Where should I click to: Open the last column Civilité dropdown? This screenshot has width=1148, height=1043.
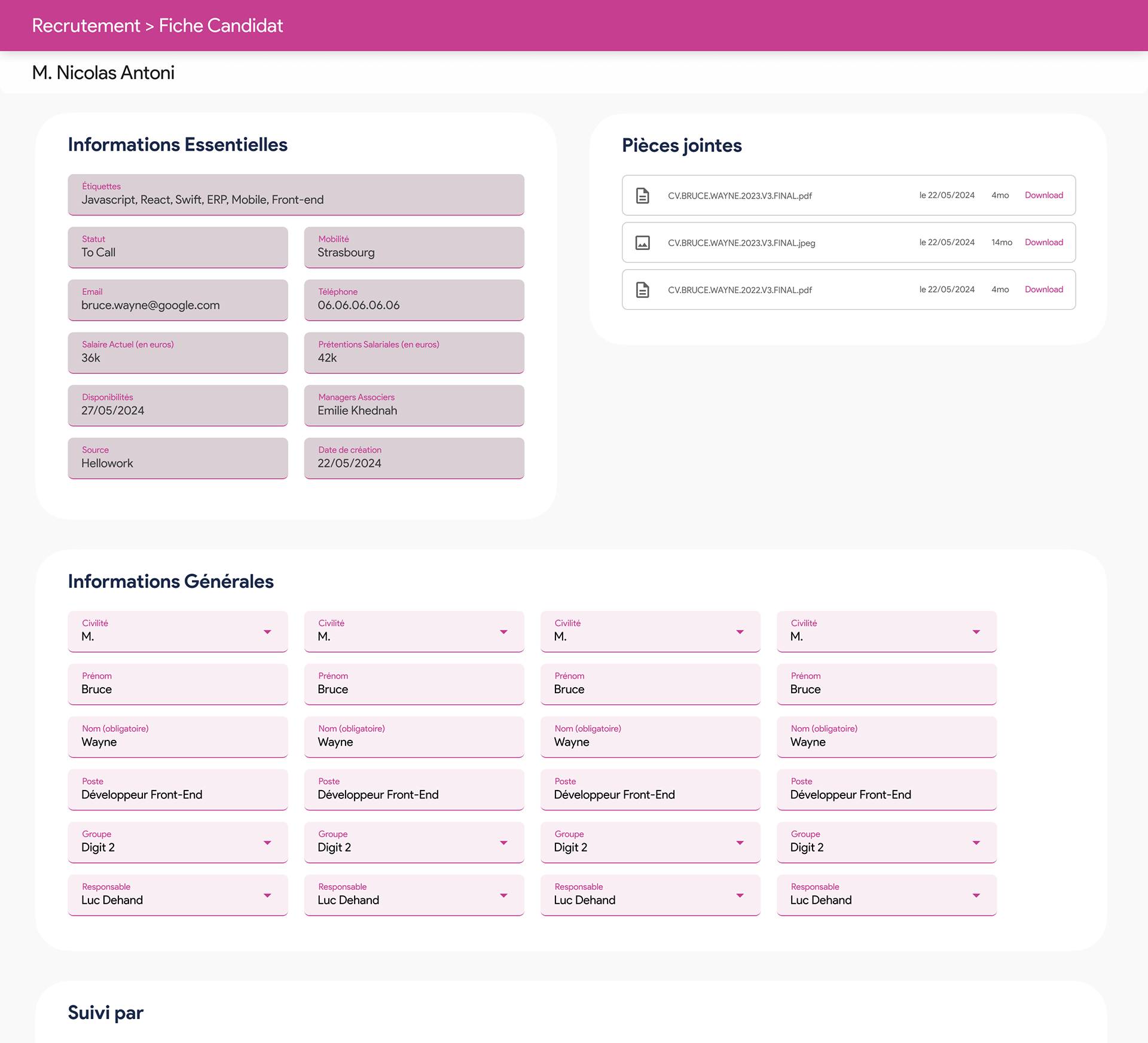(x=976, y=632)
